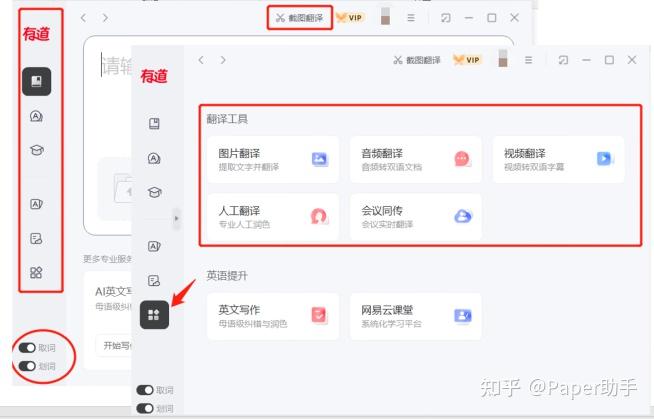Open writing correction icon in back window sidebar

37,238
